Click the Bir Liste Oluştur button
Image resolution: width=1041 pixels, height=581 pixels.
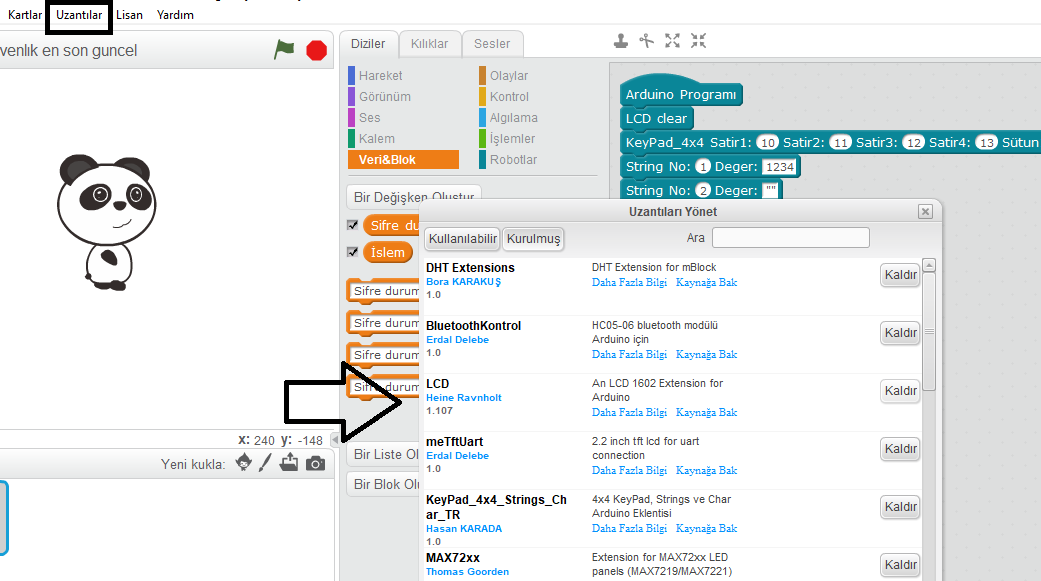click(x=383, y=454)
